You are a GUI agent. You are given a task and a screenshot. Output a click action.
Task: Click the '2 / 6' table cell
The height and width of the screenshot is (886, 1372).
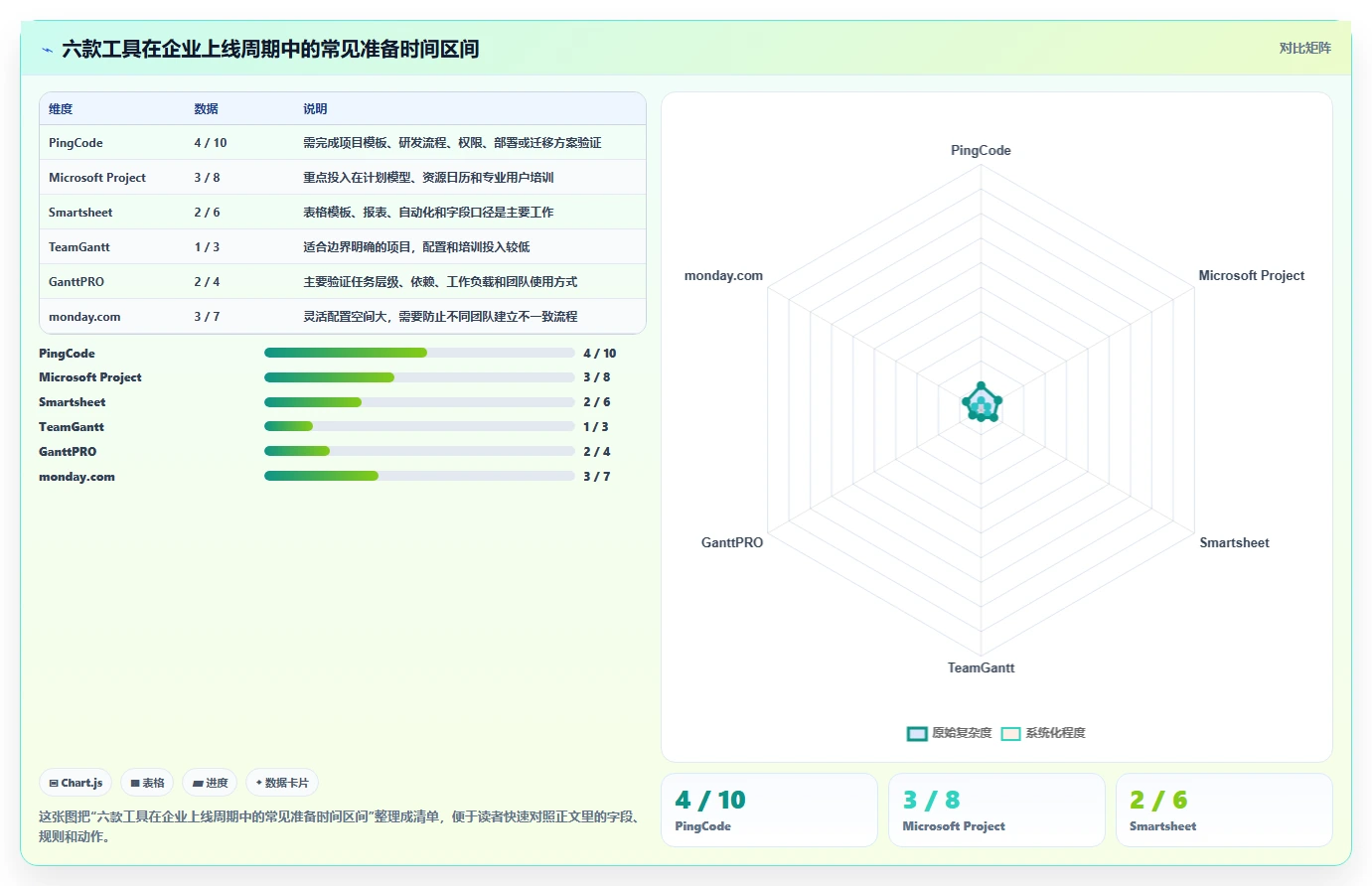pyautogui.click(x=207, y=213)
